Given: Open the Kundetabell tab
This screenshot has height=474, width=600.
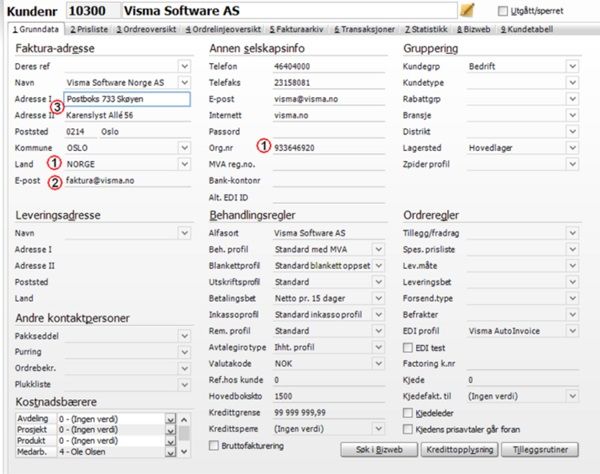Looking at the screenshot, I should pyautogui.click(x=527, y=29).
